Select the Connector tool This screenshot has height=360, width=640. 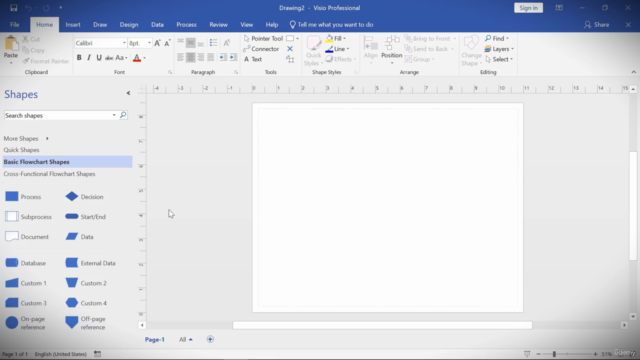(x=261, y=49)
